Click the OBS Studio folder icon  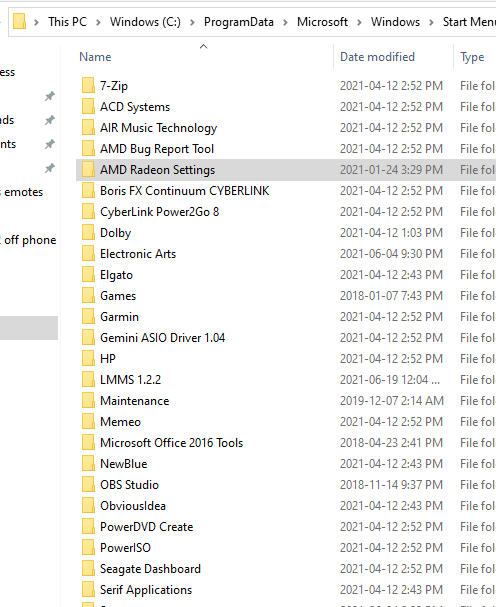(x=88, y=484)
